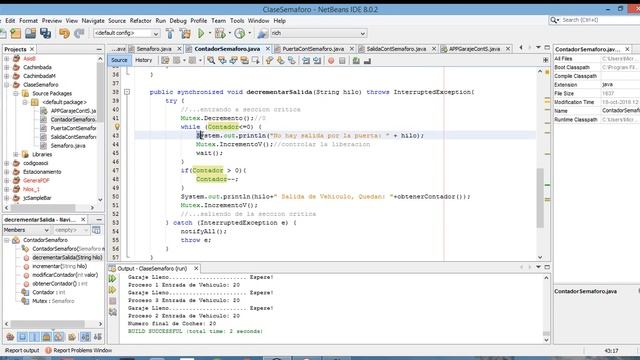Click the Comment code icon in editor toolbar
Image resolution: width=640 pixels, height=360 pixels.
(x=356, y=60)
